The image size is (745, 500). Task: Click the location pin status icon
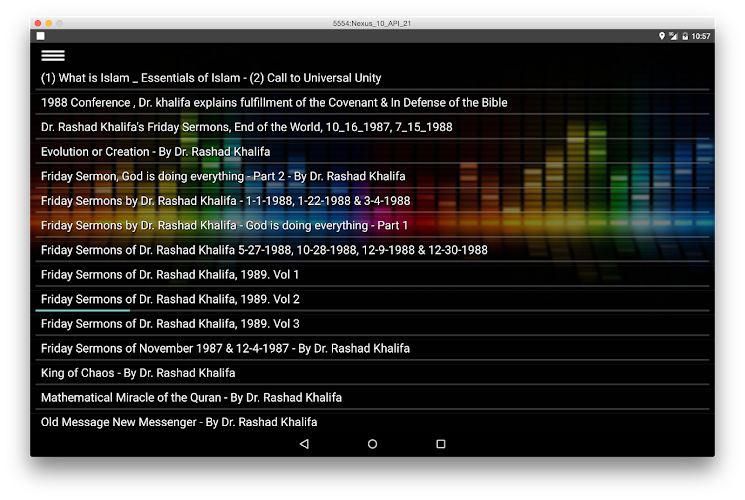tap(661, 36)
